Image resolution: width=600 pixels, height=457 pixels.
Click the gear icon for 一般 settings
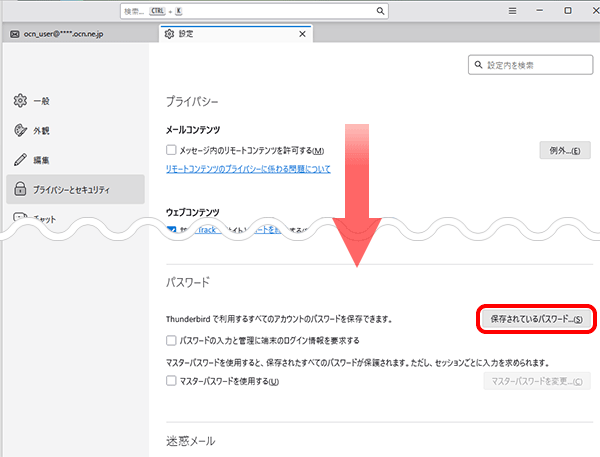pos(20,101)
